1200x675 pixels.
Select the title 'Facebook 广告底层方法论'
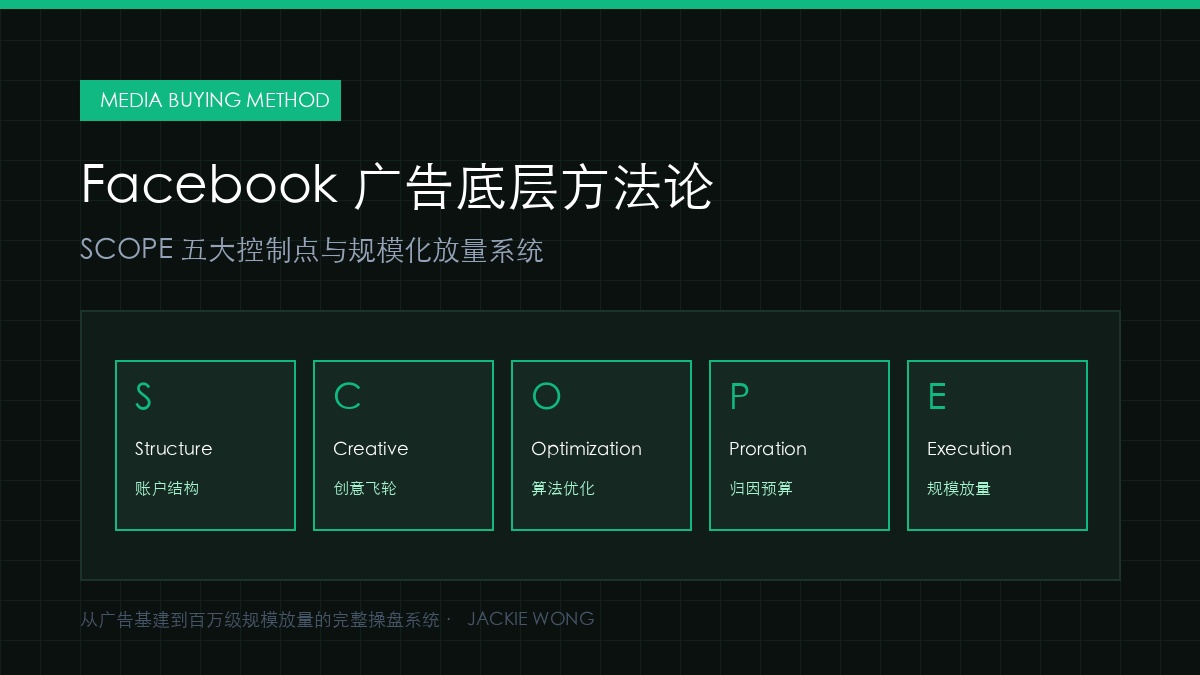(x=396, y=186)
